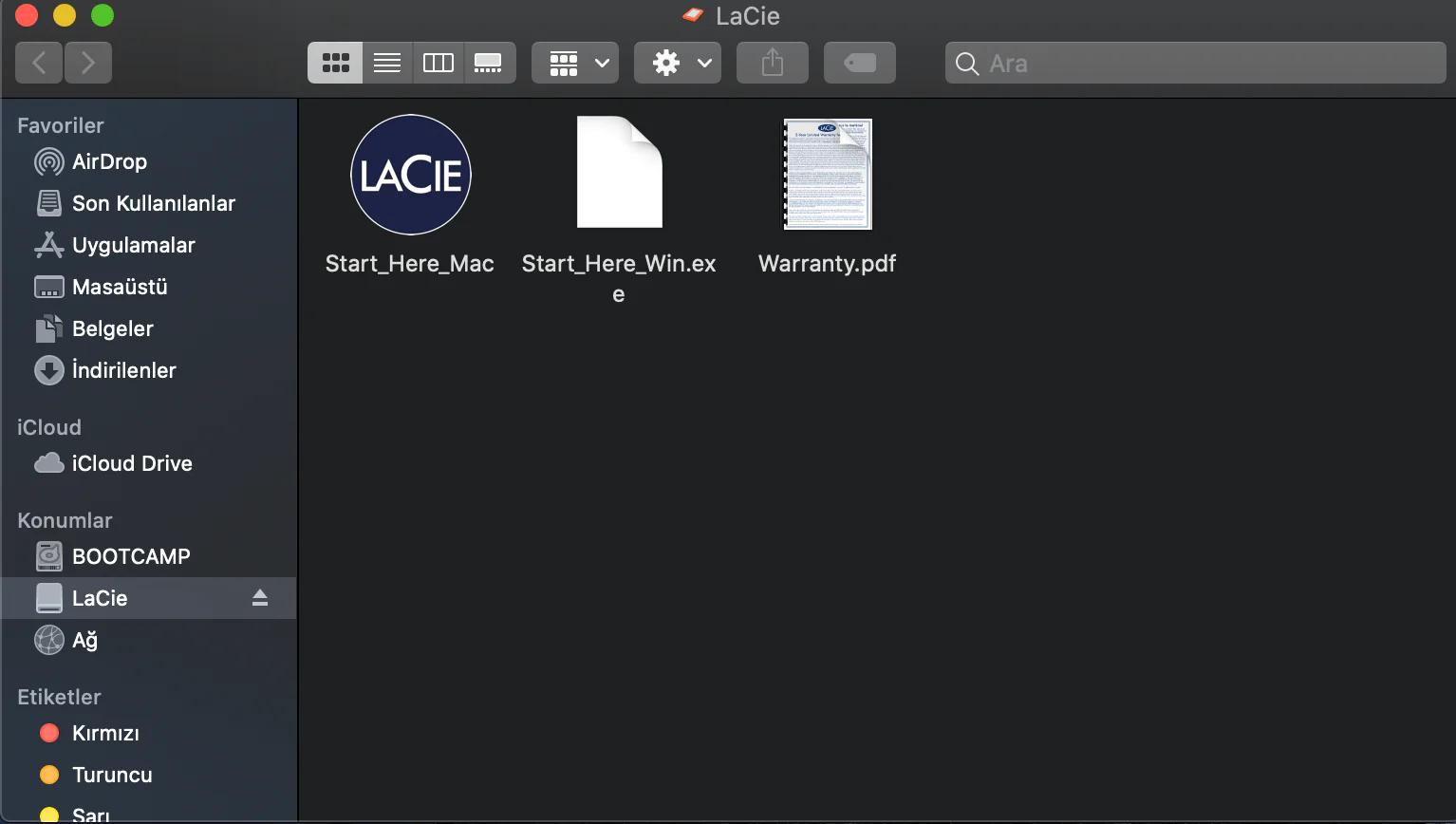The image size is (1456, 824).
Task: Go forward with the right arrow button
Action: (88, 63)
